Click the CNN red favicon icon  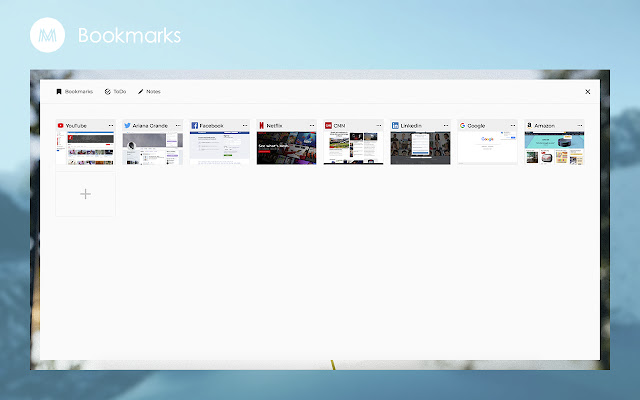329,126
